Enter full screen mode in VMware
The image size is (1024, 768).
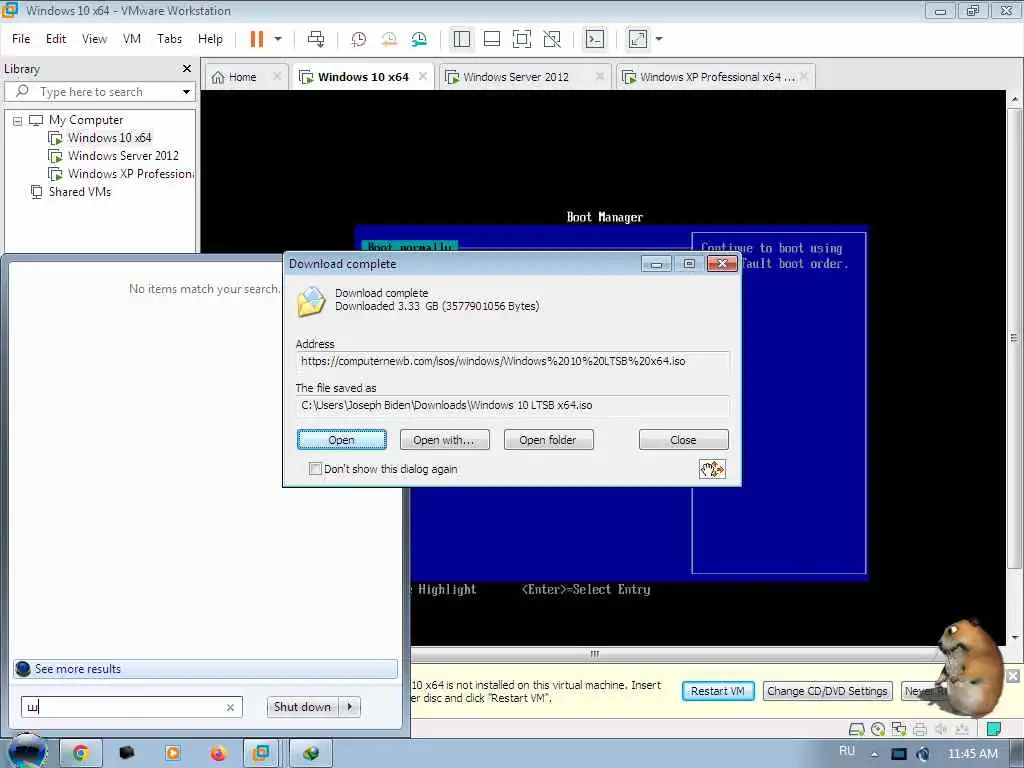522,39
